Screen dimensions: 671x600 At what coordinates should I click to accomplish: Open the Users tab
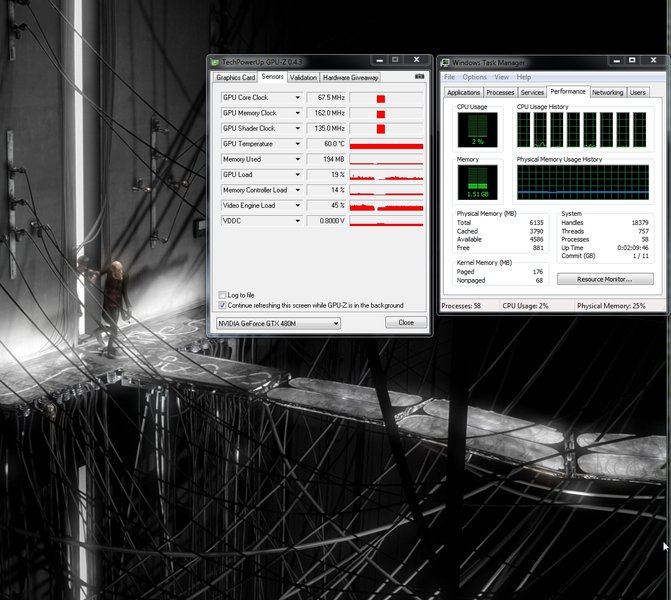(637, 92)
